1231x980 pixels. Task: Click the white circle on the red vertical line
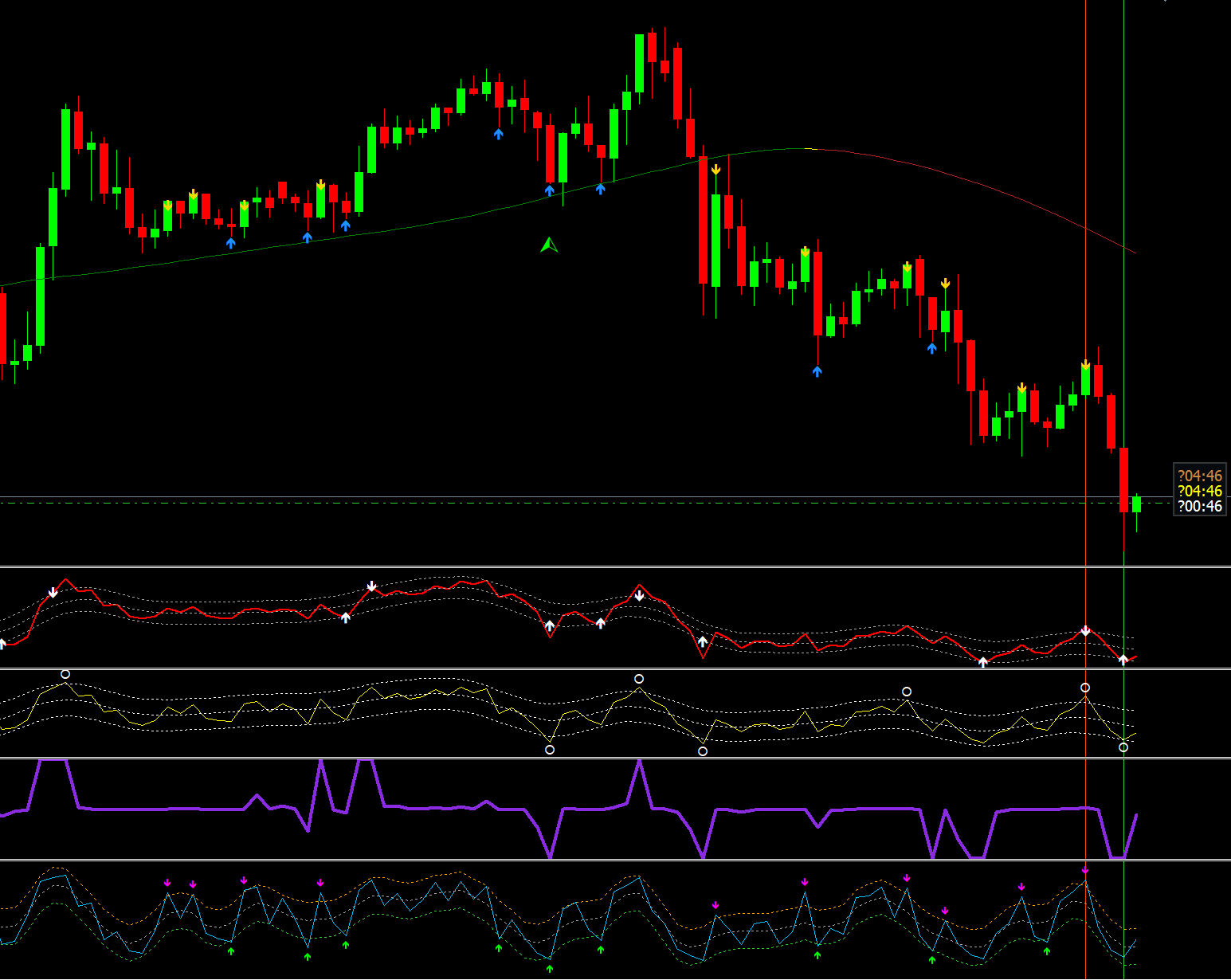pyautogui.click(x=1085, y=688)
